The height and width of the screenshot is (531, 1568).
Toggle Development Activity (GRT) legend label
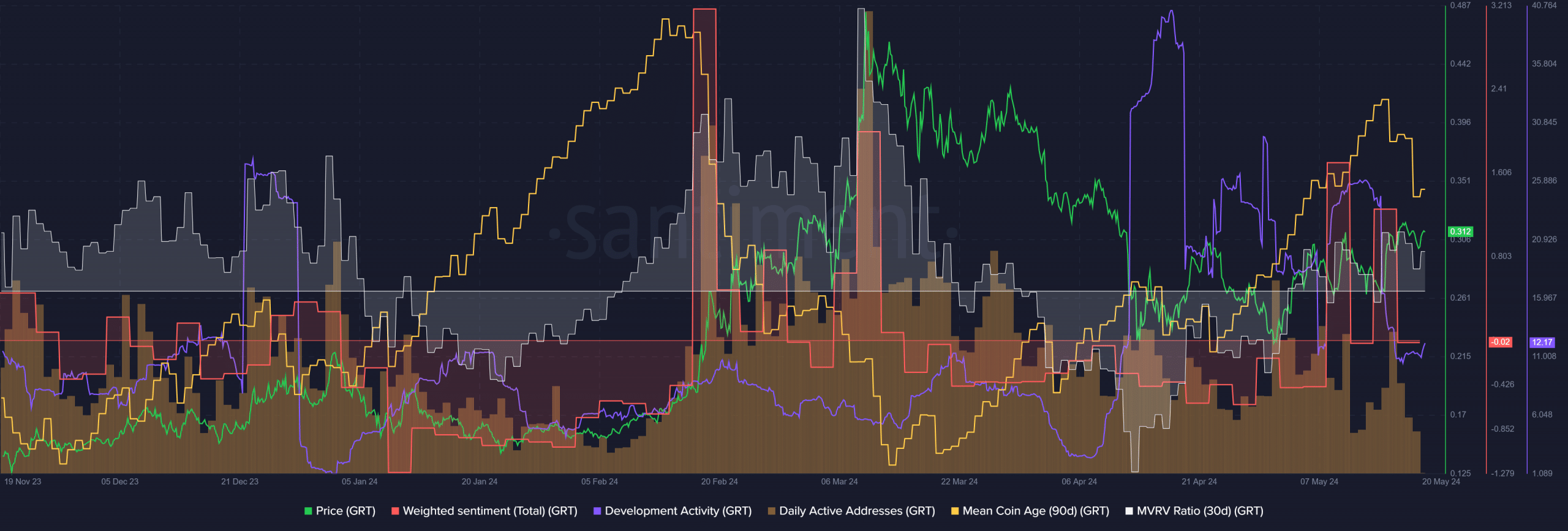tap(678, 511)
